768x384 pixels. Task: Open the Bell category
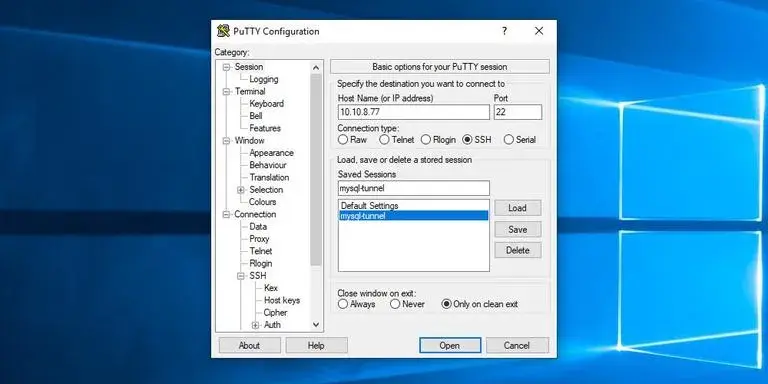[256, 116]
